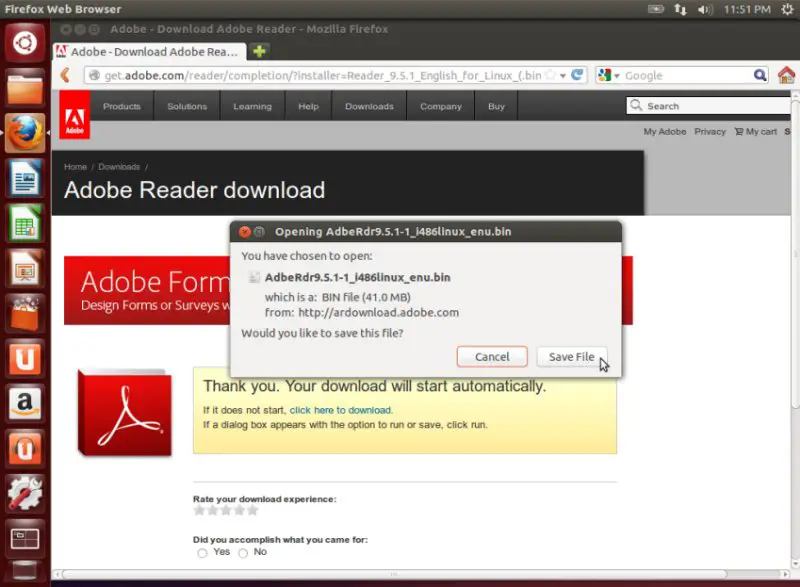The image size is (800, 587).
Task: Expand the URL history dropdown arrow
Action: (563, 76)
